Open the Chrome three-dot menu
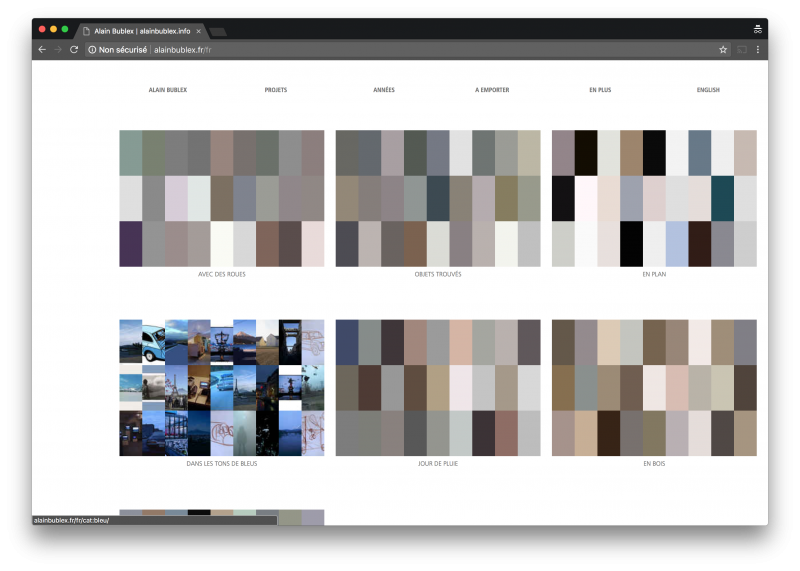 click(758, 49)
